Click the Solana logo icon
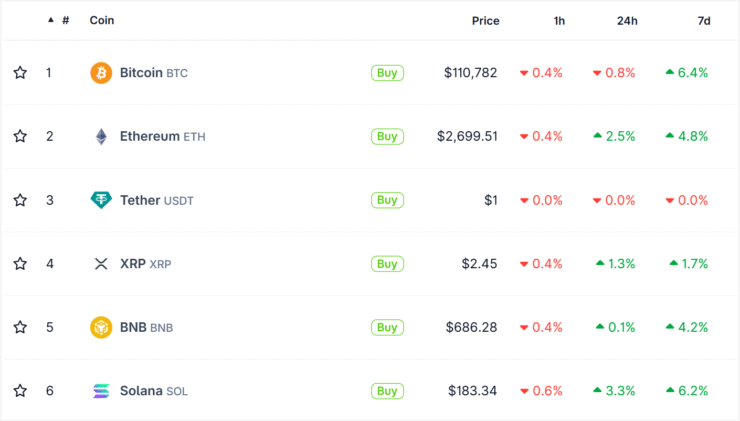 tap(101, 391)
